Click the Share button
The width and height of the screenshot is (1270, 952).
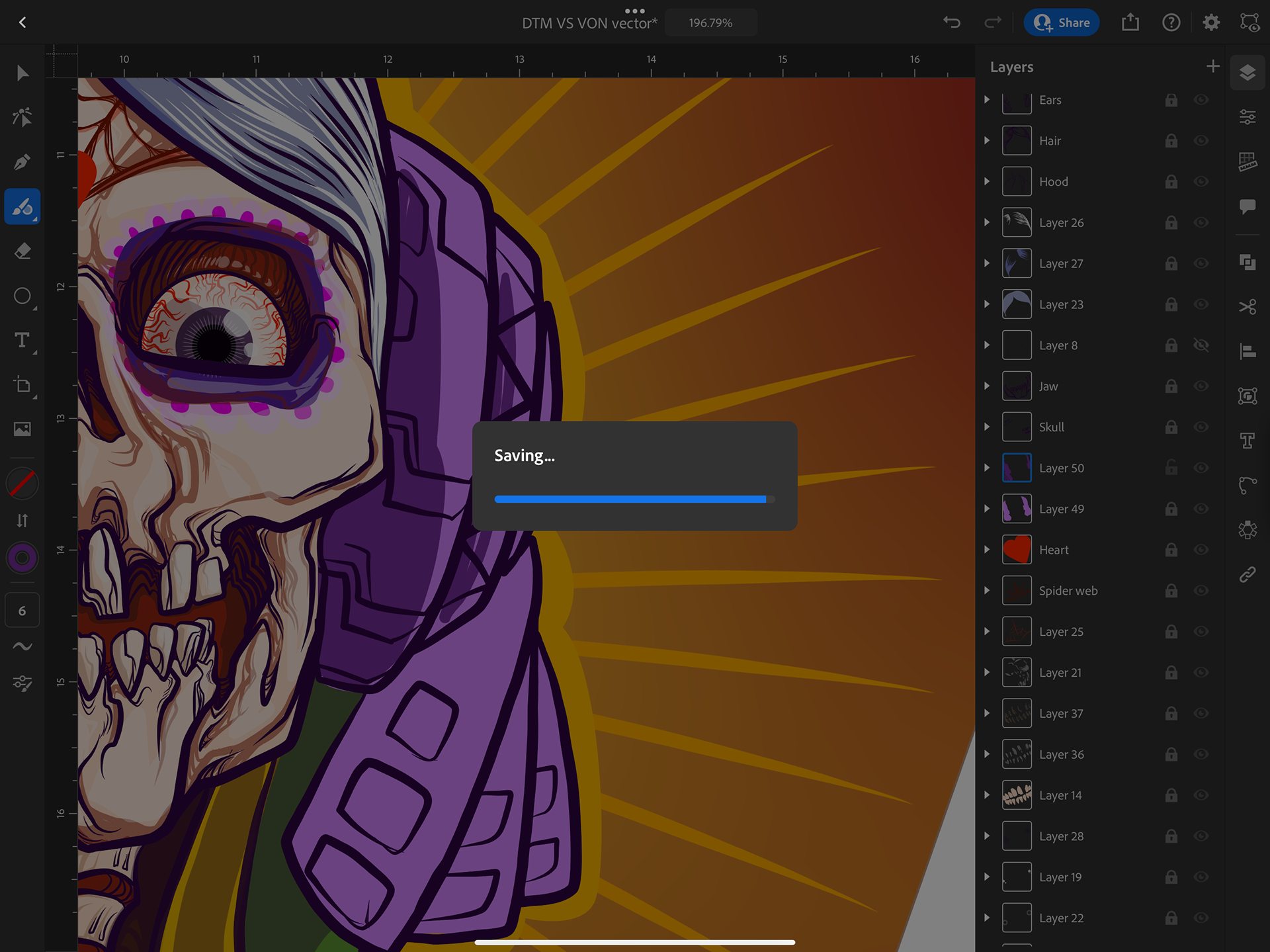1061,22
